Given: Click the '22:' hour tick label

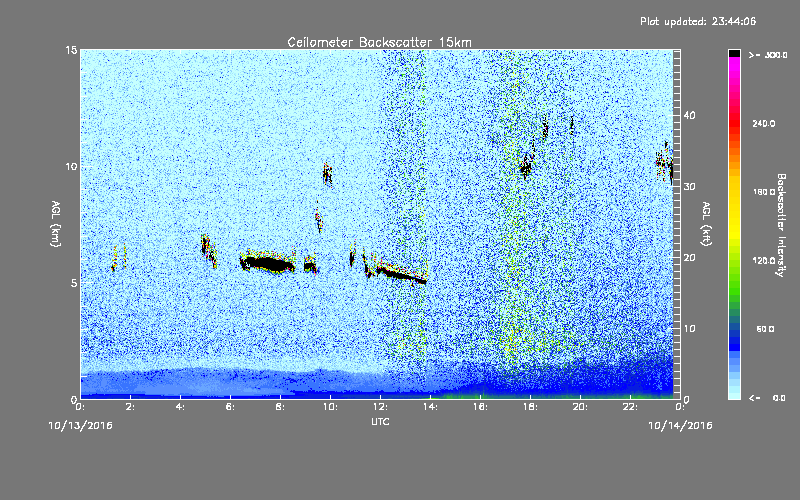Looking at the screenshot, I should 630,407.
